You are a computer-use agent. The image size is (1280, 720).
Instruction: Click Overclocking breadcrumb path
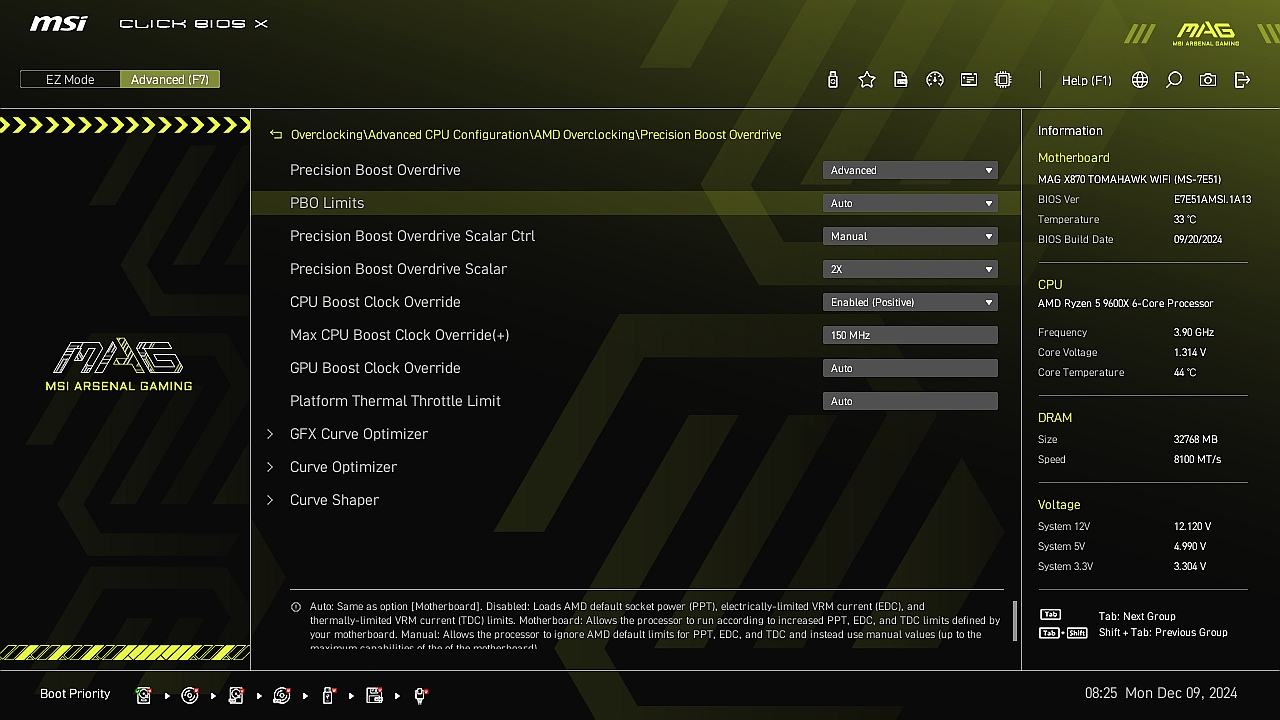click(327, 134)
